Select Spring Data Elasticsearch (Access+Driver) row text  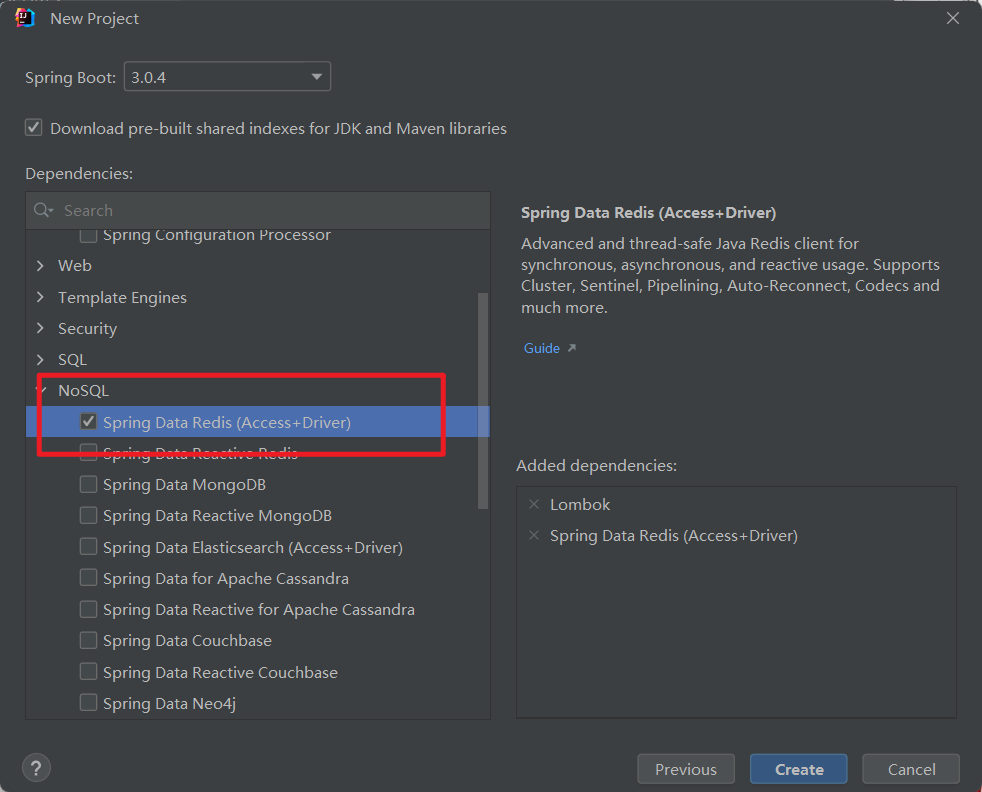[x=253, y=547]
